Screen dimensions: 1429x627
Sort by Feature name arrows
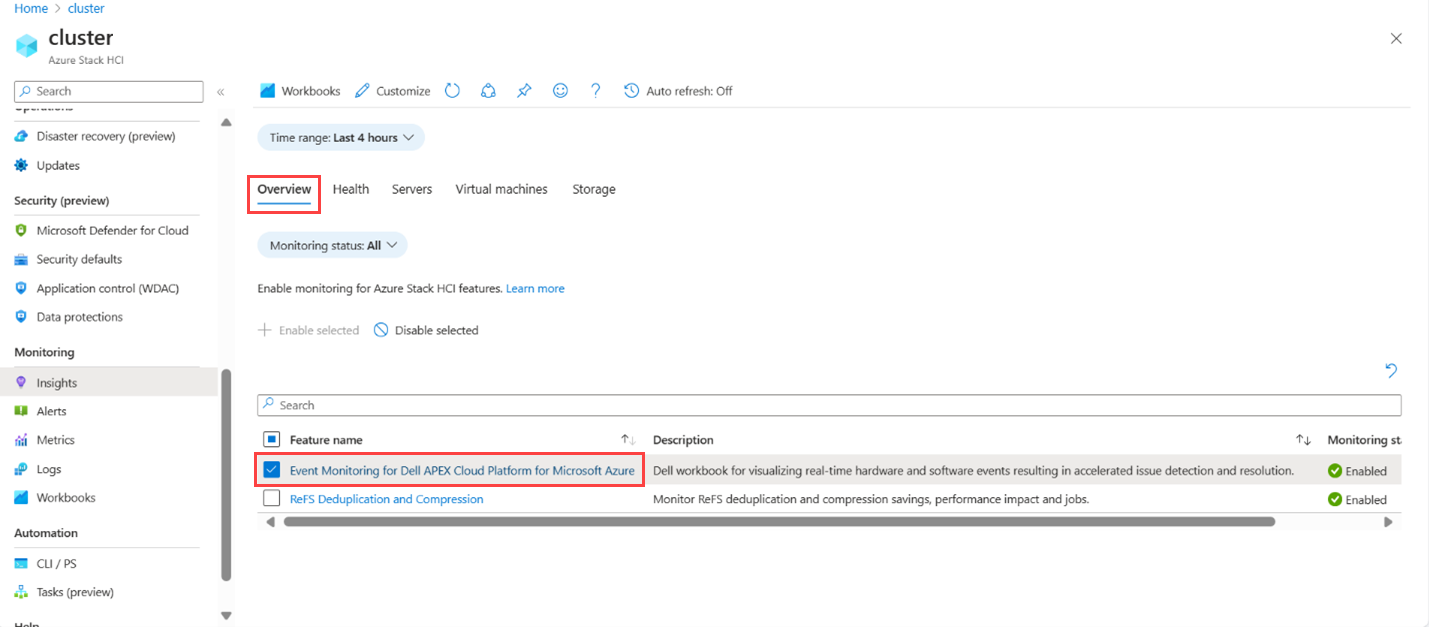pyautogui.click(x=628, y=440)
